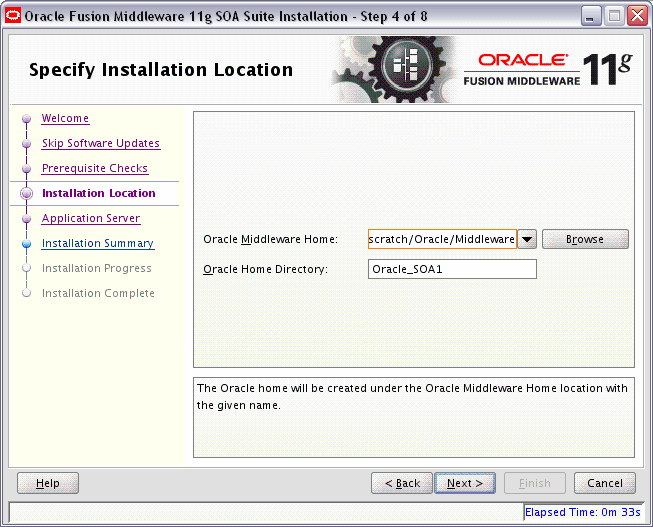The width and height of the screenshot is (653, 527).
Task: Click the Prerequisite Checks step bullet marker
Action: point(27,169)
